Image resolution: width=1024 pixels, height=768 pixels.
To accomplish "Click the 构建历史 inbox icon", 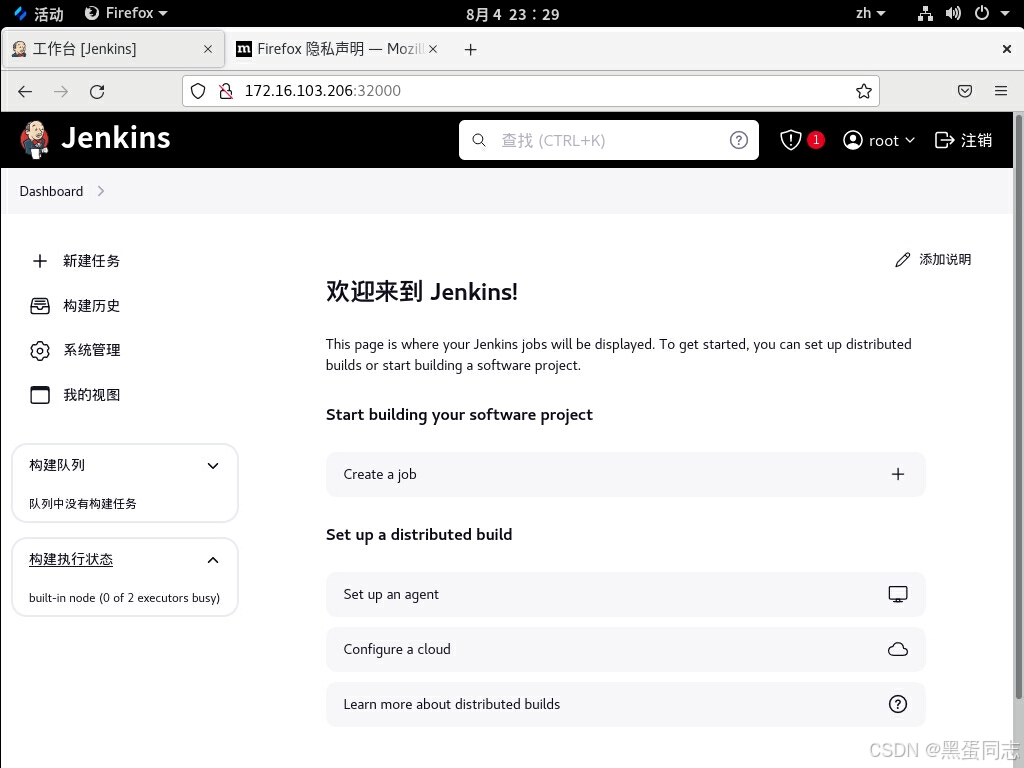I will tap(40, 306).
